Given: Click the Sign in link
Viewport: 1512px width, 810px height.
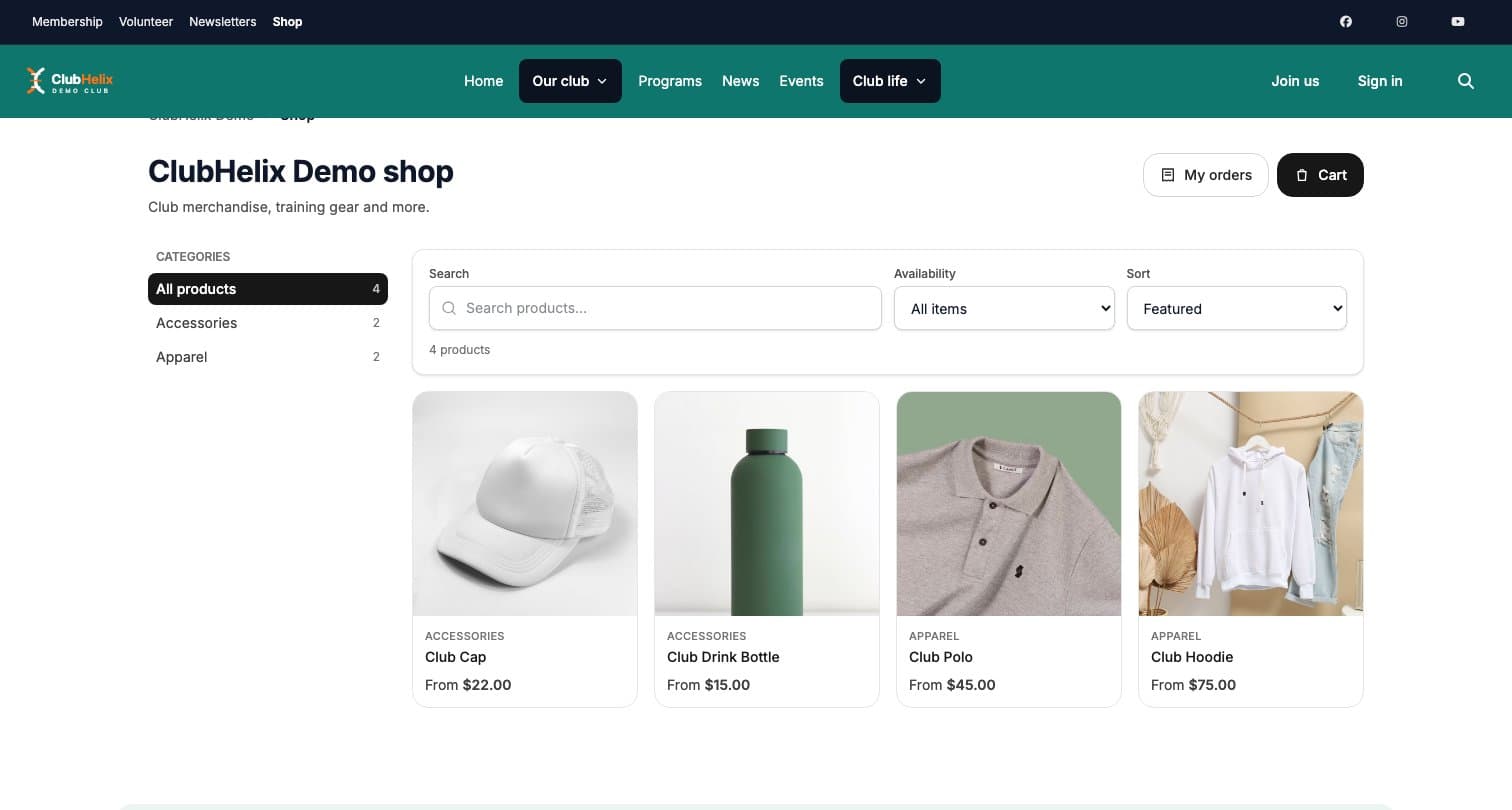Looking at the screenshot, I should (1380, 81).
